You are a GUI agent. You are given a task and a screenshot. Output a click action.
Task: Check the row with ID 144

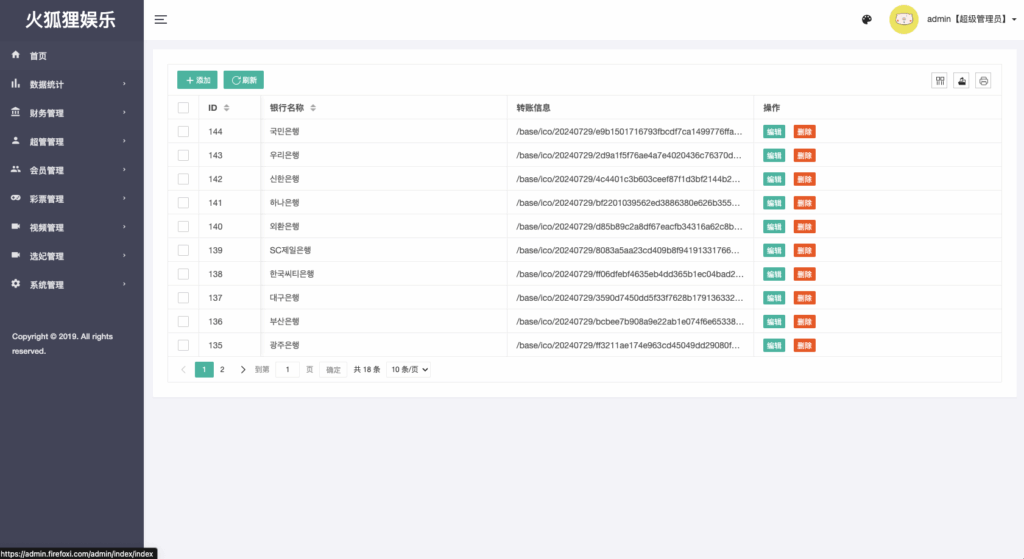click(x=183, y=131)
